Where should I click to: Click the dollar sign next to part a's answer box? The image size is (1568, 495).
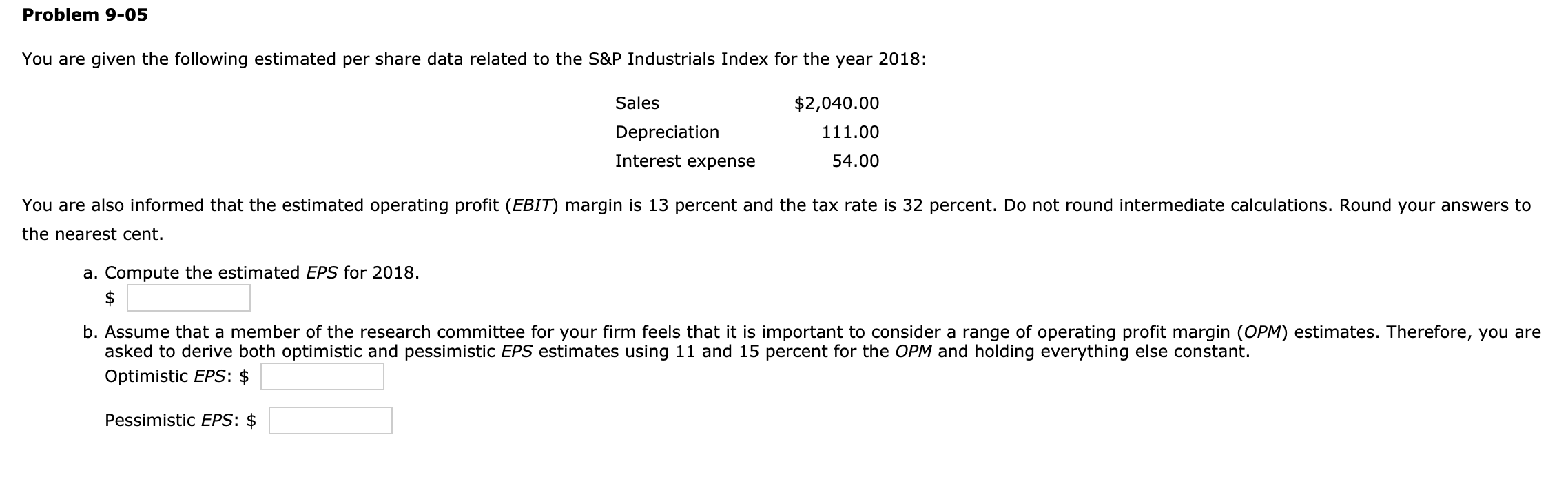(x=110, y=298)
